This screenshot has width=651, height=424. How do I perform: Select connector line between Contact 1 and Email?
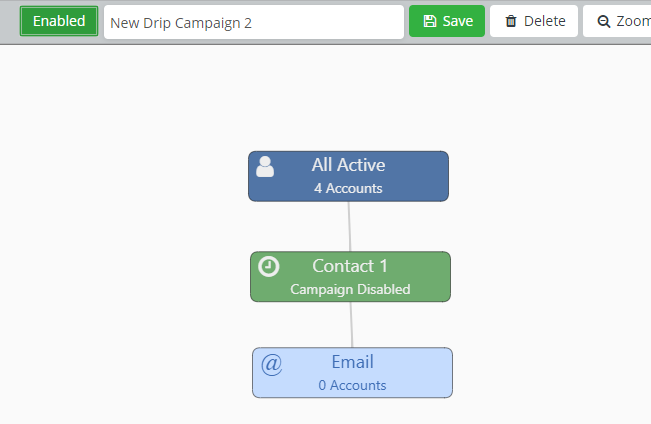click(351, 324)
